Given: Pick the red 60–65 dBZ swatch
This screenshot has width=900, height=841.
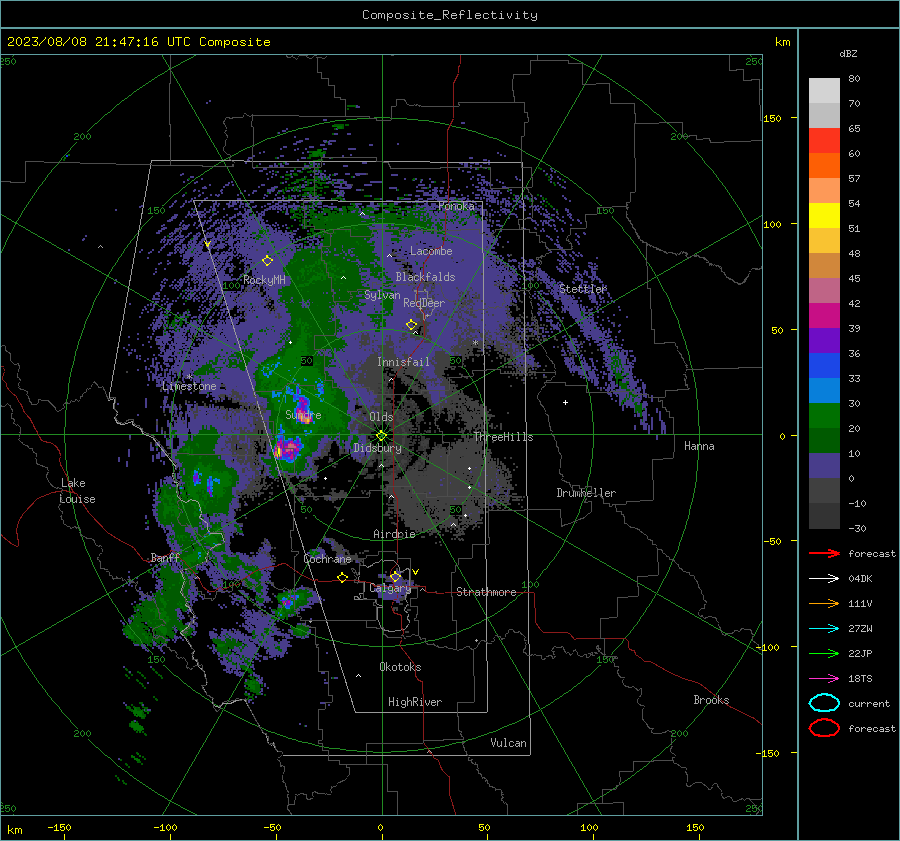Looking at the screenshot, I should (x=824, y=141).
